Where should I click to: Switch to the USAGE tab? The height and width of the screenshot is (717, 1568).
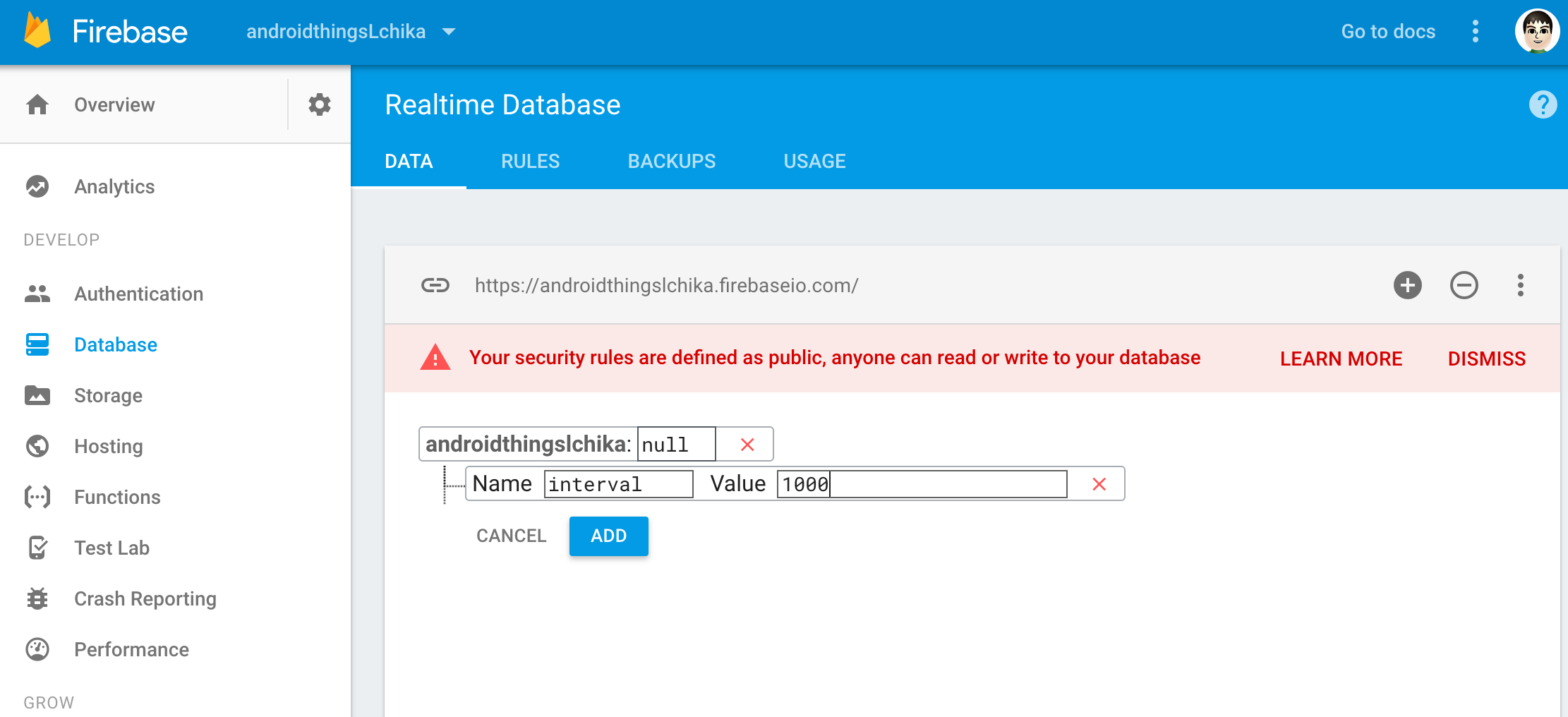coord(814,162)
